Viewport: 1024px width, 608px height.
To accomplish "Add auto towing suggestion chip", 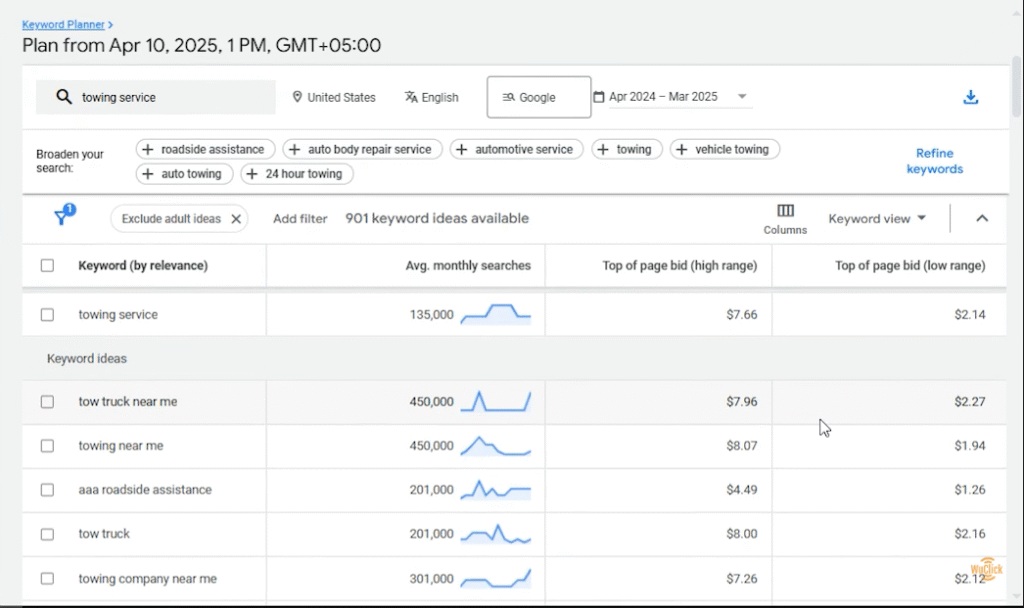I will [184, 174].
